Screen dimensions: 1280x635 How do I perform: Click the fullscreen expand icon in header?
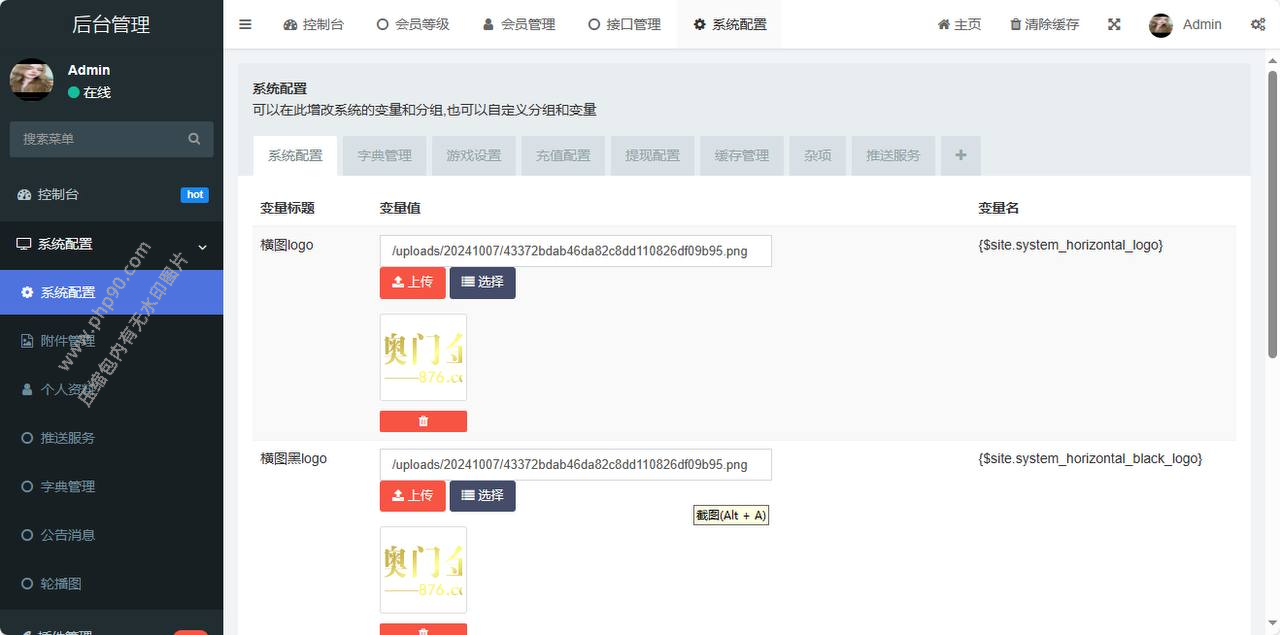coord(1114,24)
